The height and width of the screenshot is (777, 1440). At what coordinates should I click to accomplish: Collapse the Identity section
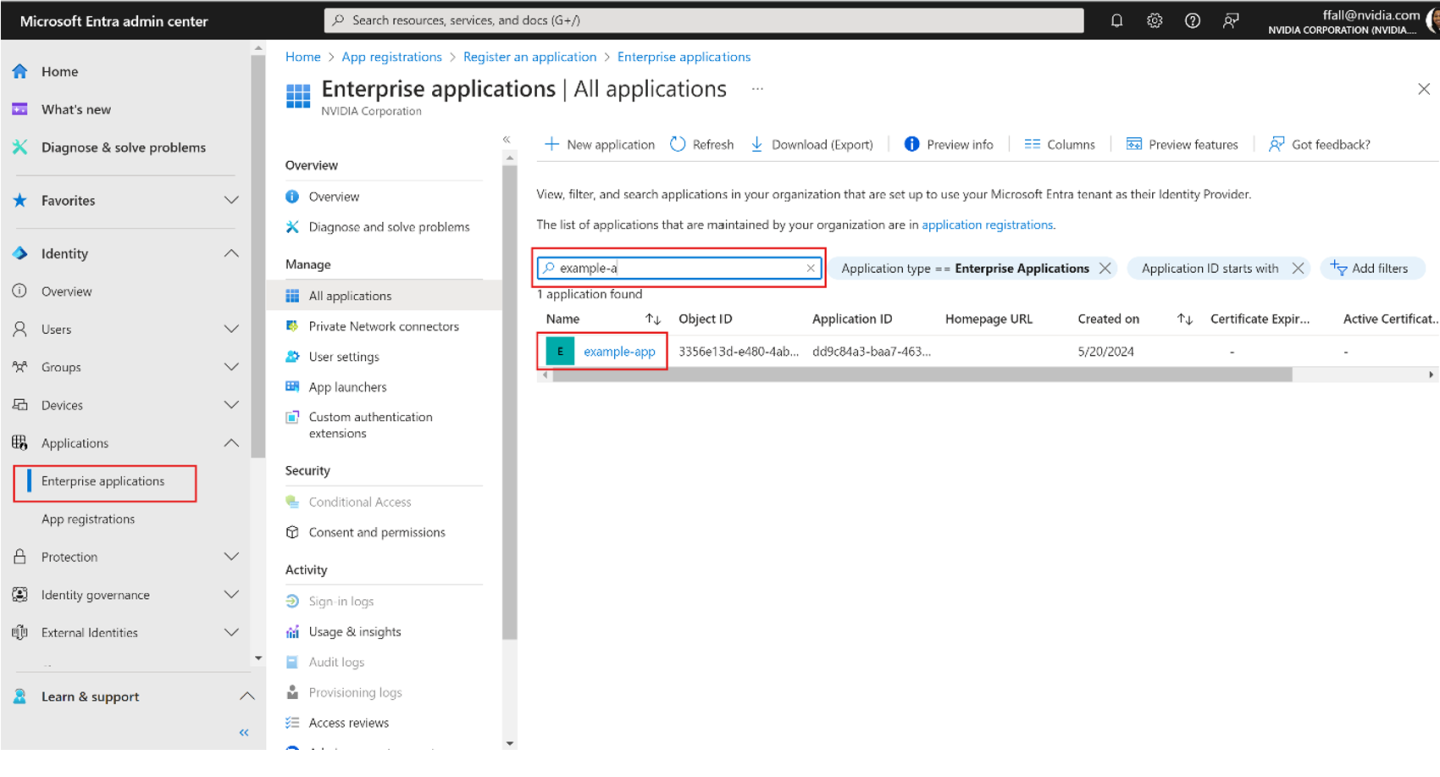231,254
